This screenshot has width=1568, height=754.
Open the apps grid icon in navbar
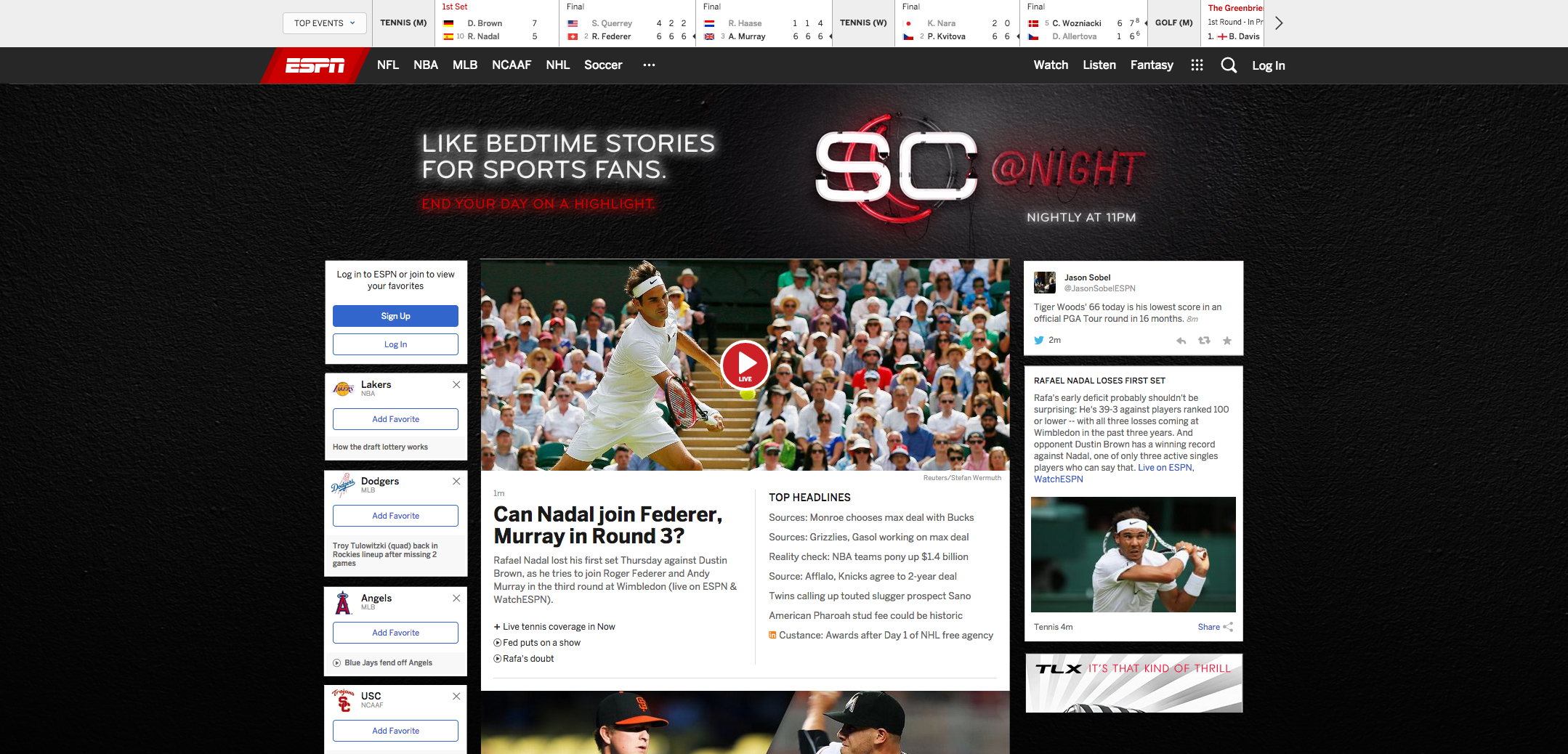point(1197,65)
